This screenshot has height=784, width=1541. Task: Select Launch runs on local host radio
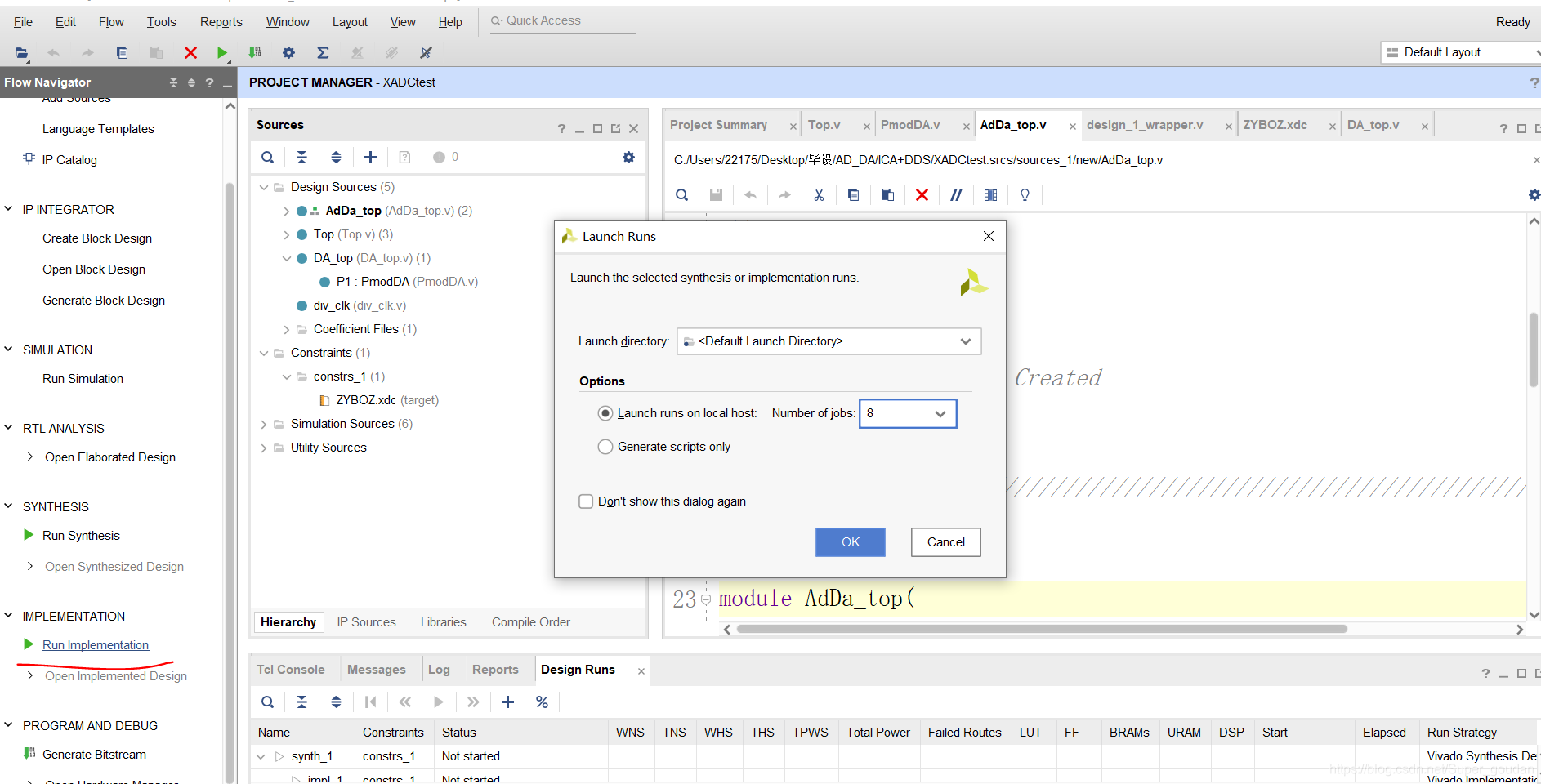(x=605, y=413)
